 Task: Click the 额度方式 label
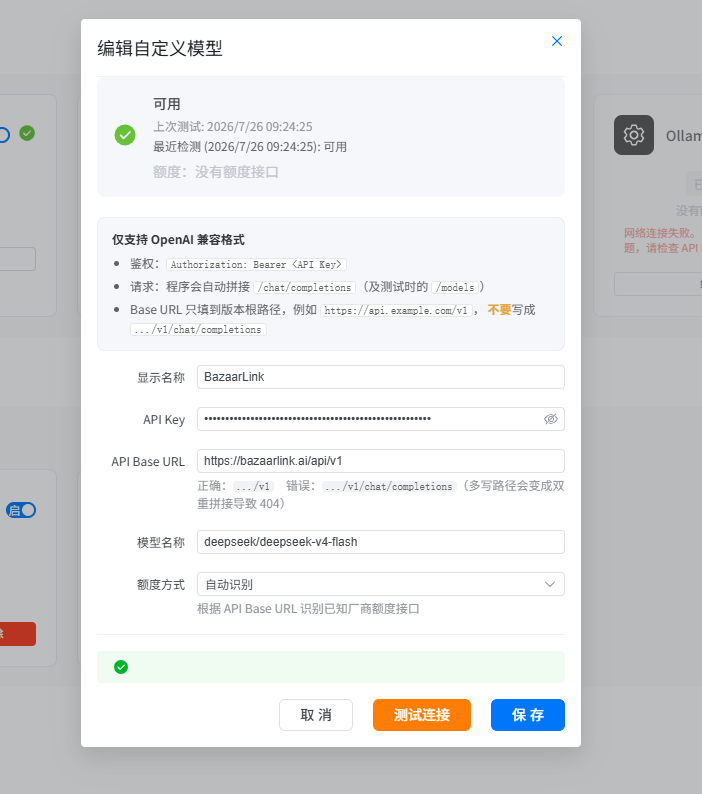(x=161, y=585)
